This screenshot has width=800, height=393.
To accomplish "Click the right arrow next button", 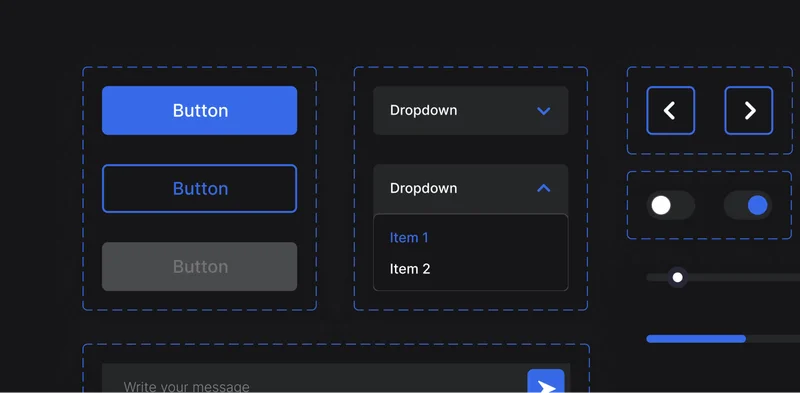I will (748, 110).
